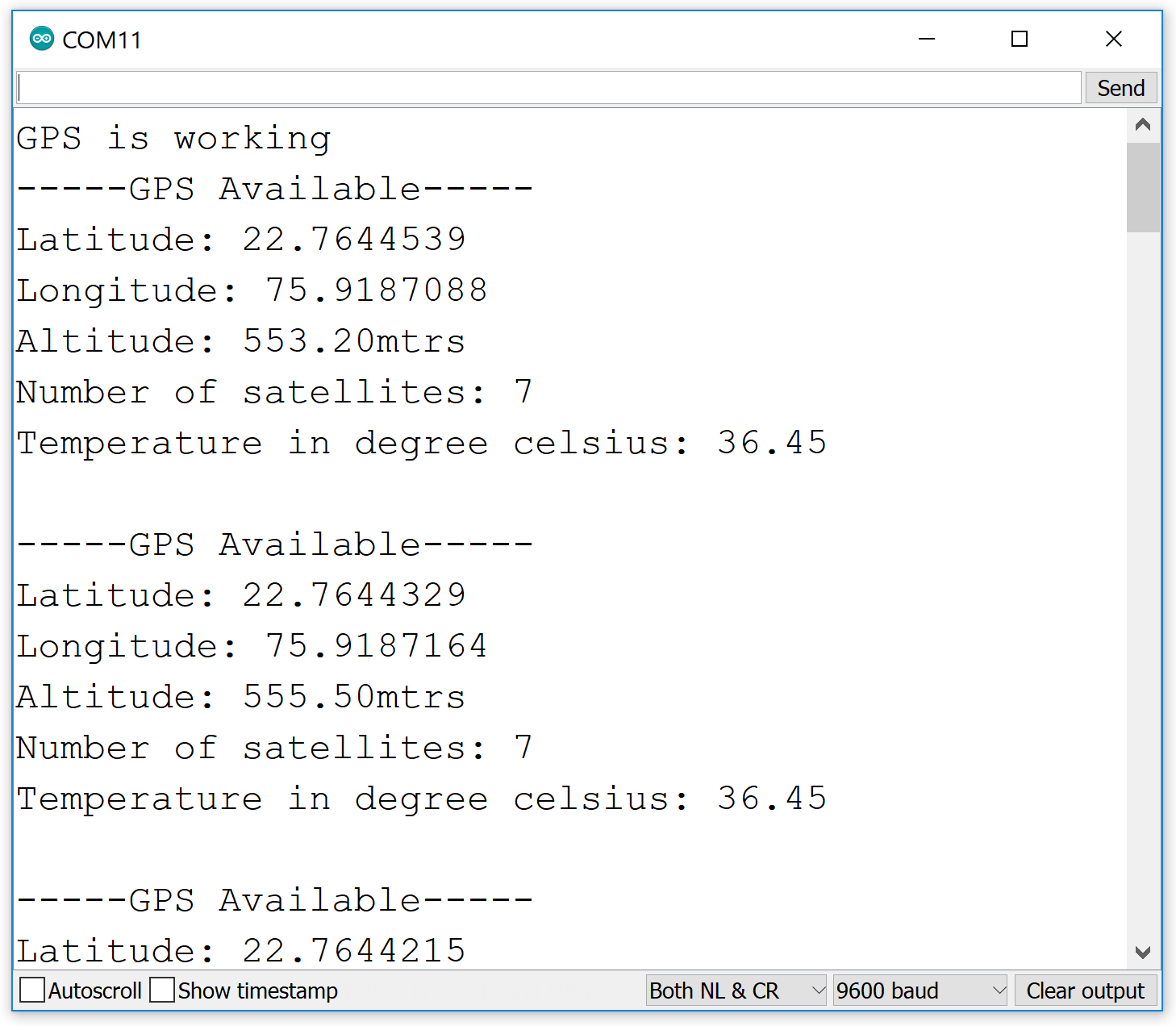Click the scrollbar up arrow
The image size is (1176, 1026).
[1143, 124]
